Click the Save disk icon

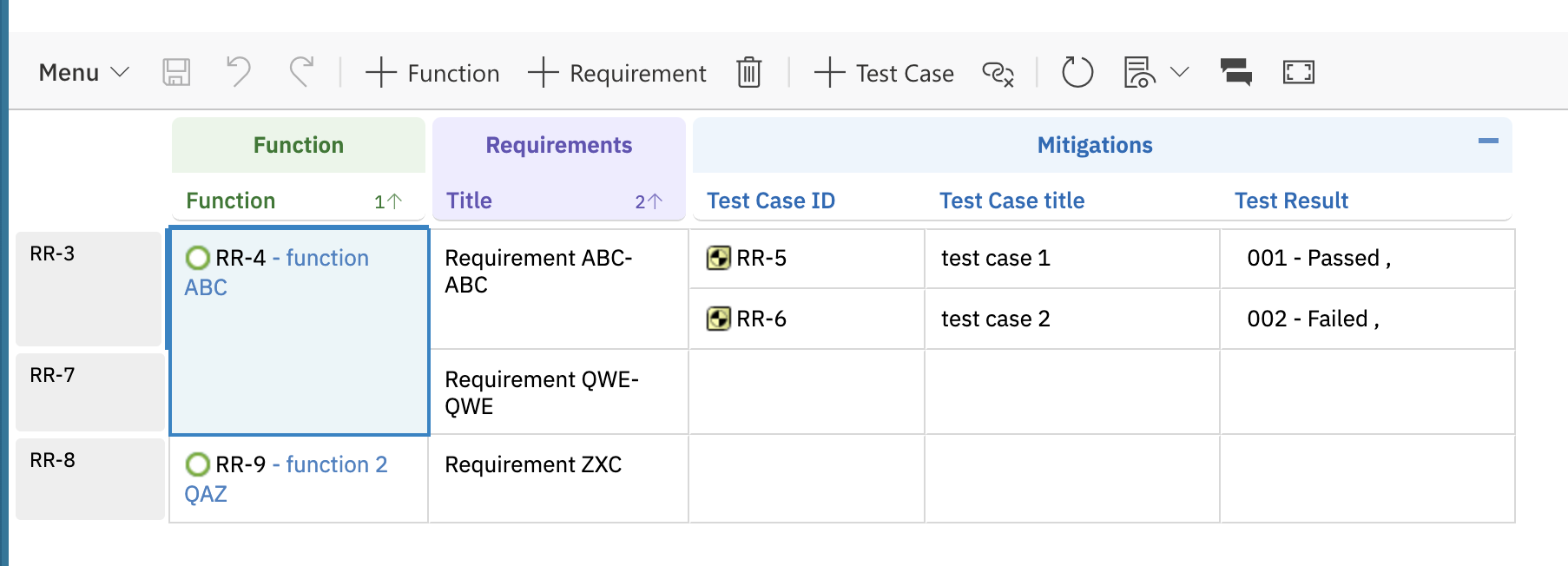click(176, 72)
